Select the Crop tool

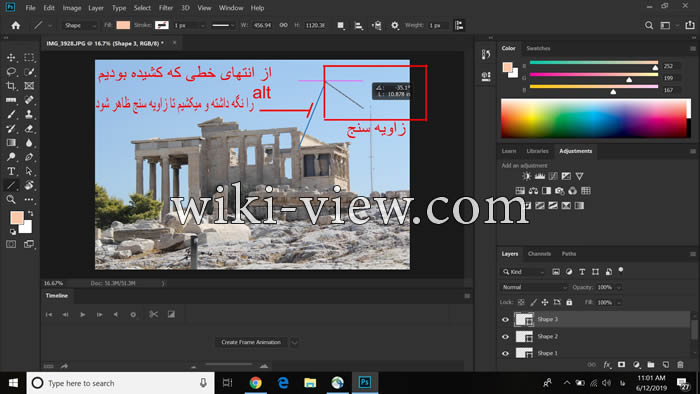pos(11,86)
